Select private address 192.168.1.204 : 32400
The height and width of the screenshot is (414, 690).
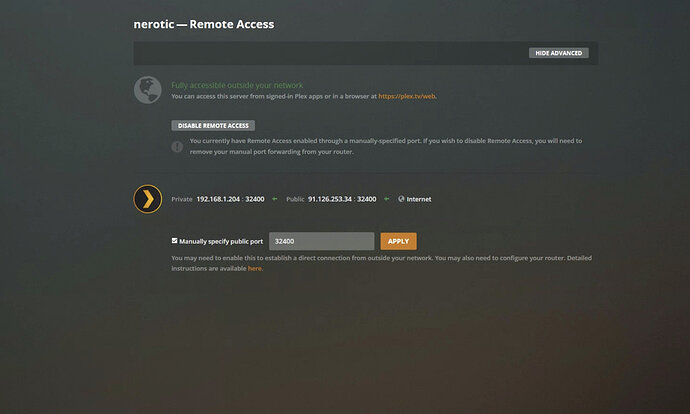(230, 199)
